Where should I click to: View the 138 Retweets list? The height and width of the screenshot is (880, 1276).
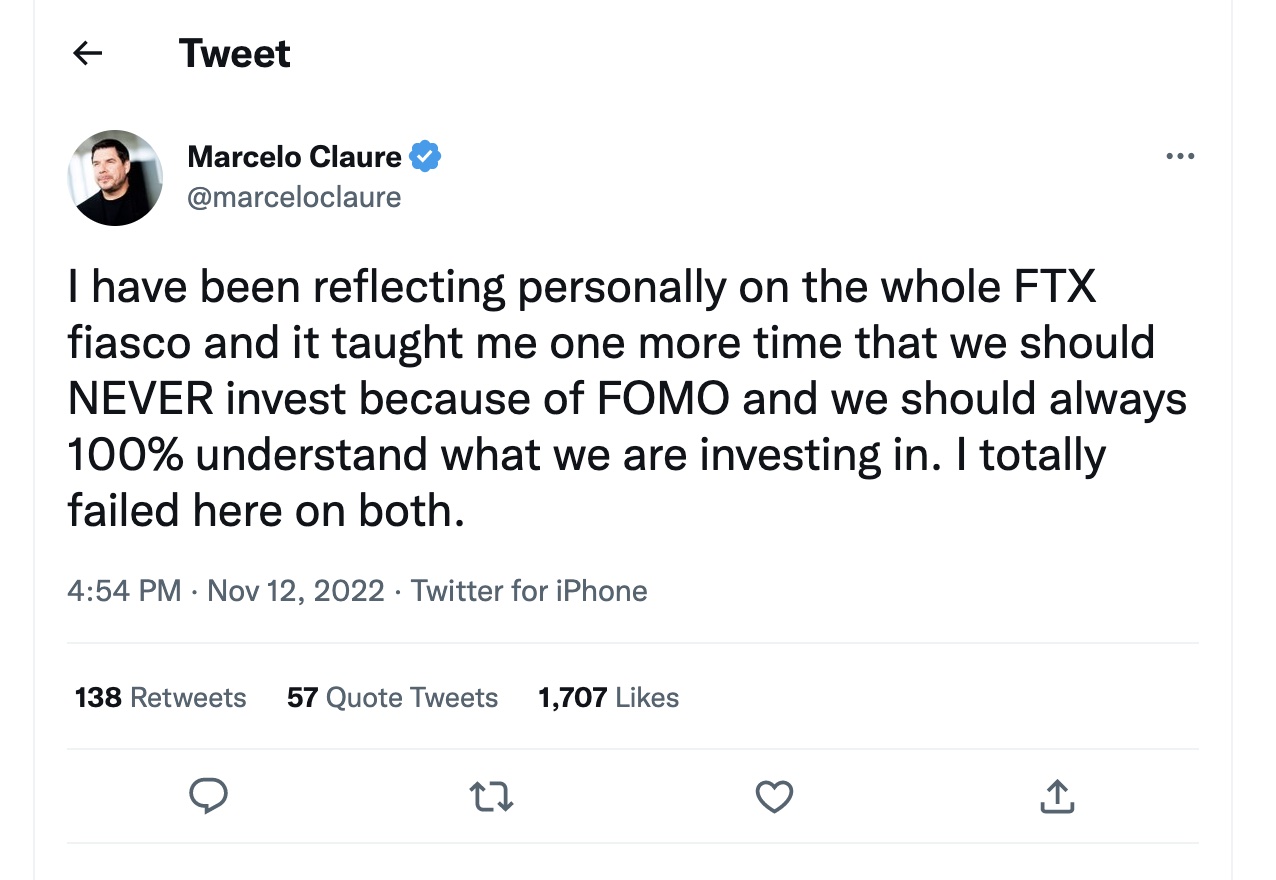click(x=160, y=697)
